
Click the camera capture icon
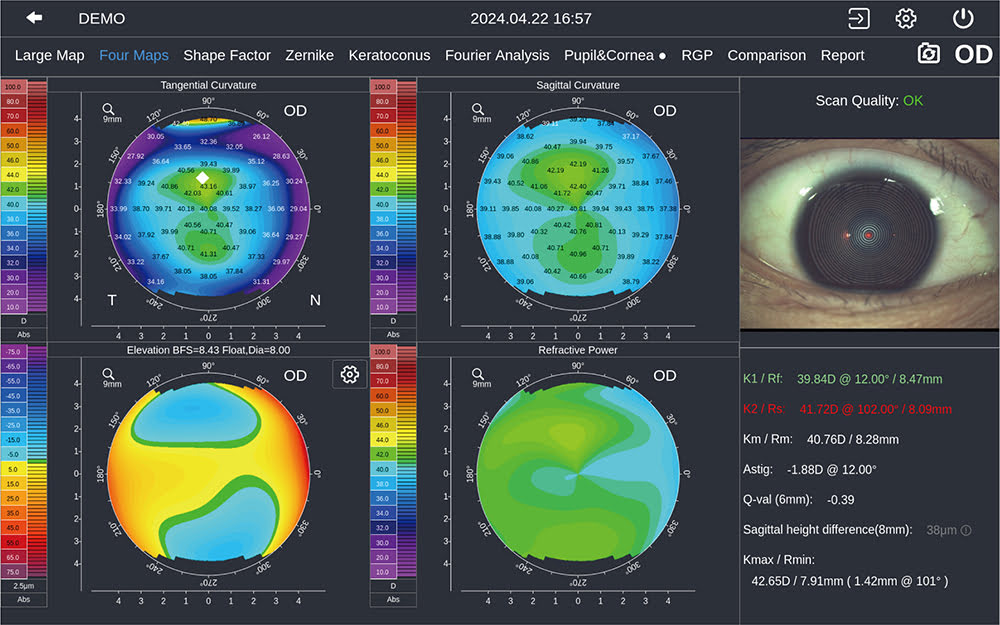click(x=929, y=54)
